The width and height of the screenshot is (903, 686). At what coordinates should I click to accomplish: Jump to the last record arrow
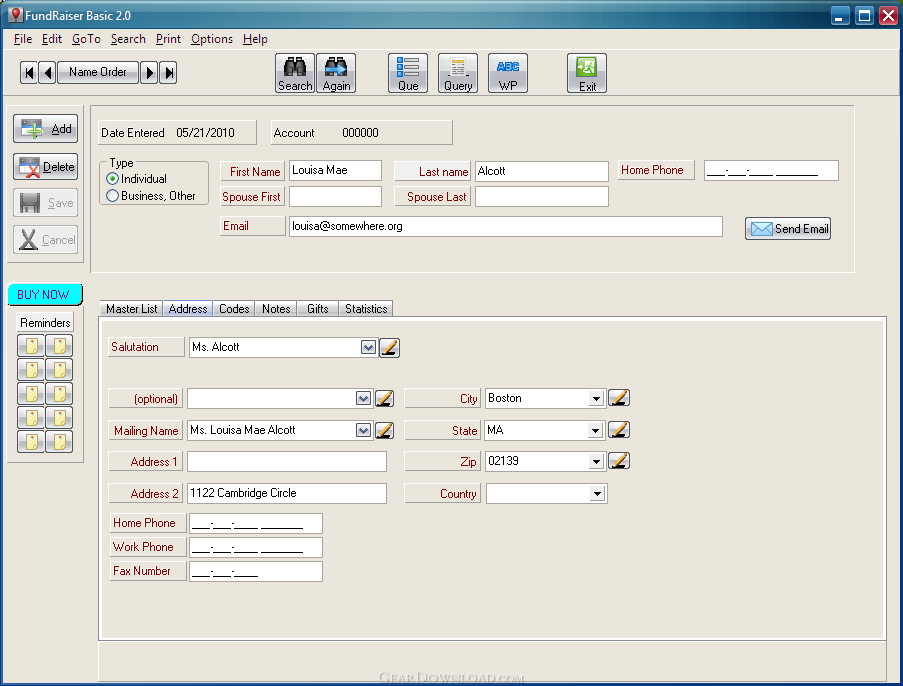168,73
